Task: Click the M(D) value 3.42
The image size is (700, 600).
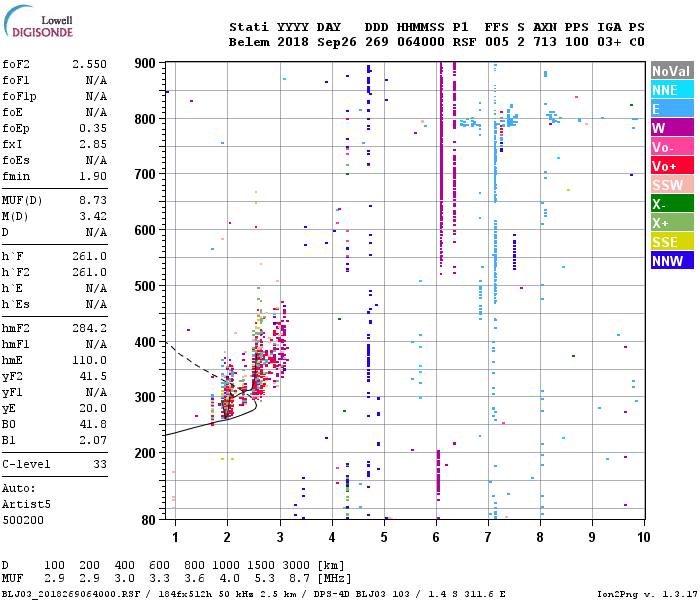Action: point(93,217)
